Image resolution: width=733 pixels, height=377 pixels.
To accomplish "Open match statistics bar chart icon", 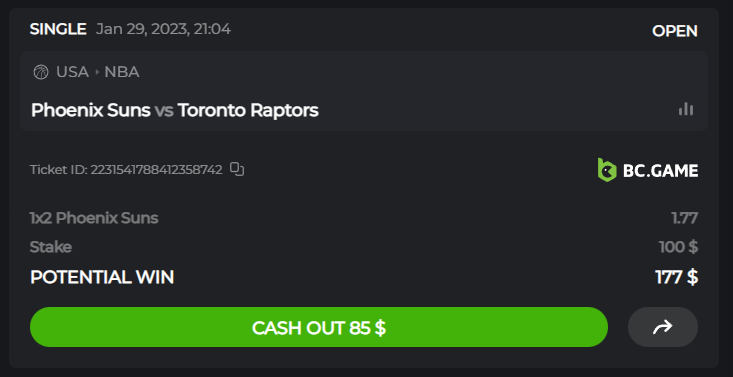I will 686,109.
